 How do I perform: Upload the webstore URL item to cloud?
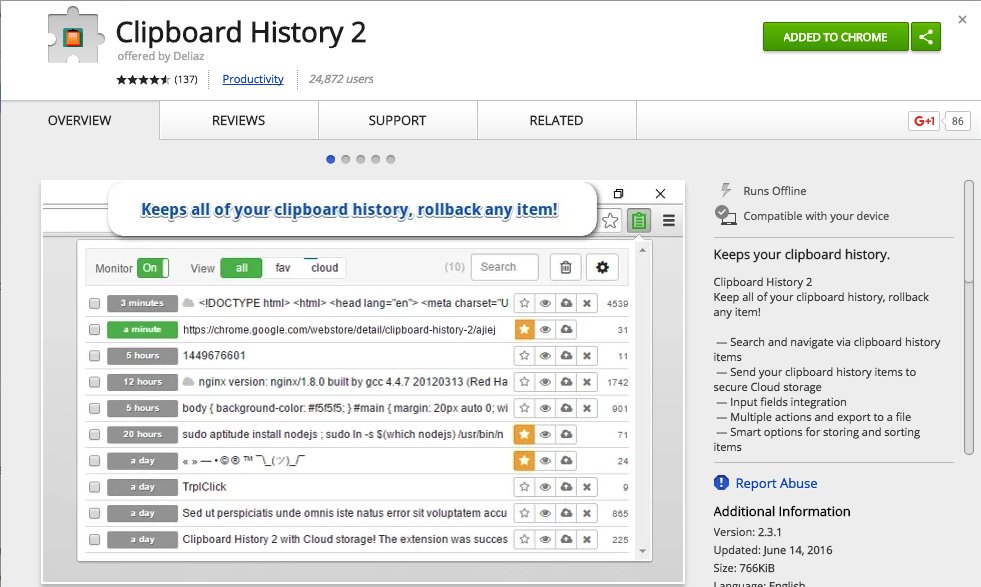click(x=566, y=329)
